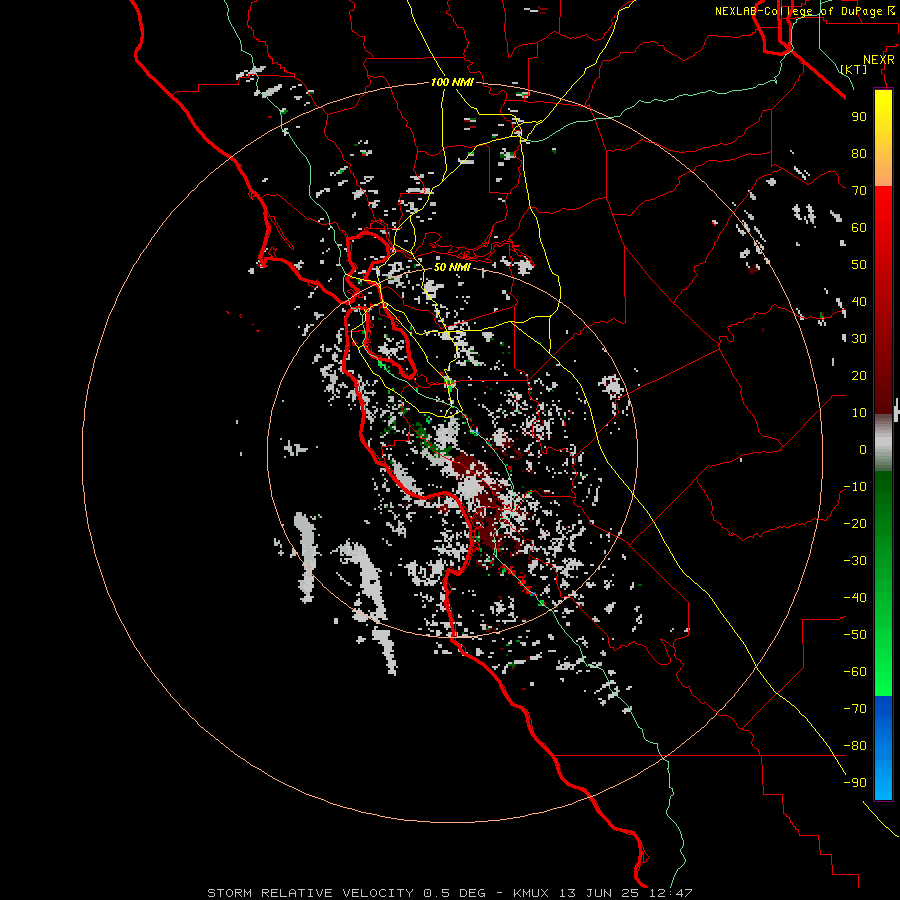Click the 0 knot scale label

click(x=863, y=449)
